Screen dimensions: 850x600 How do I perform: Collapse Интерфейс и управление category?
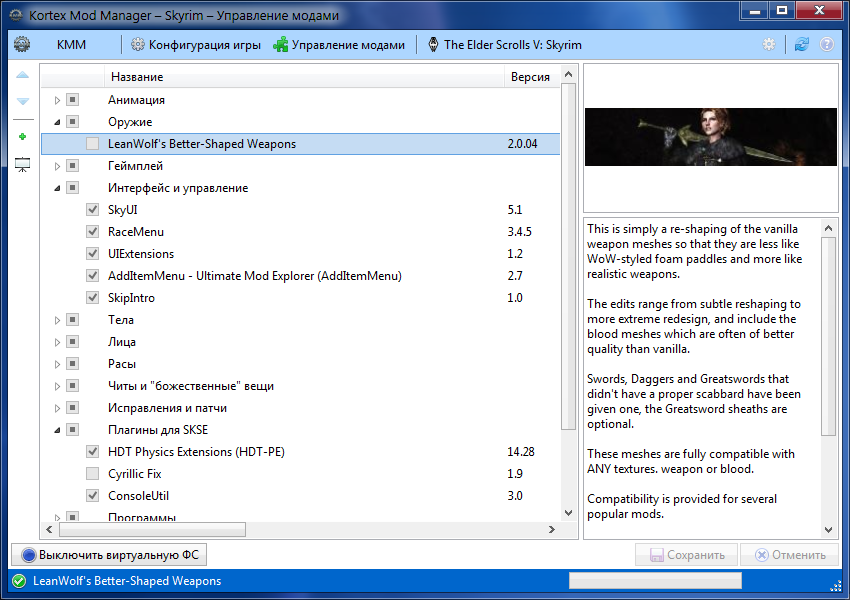click(x=57, y=188)
